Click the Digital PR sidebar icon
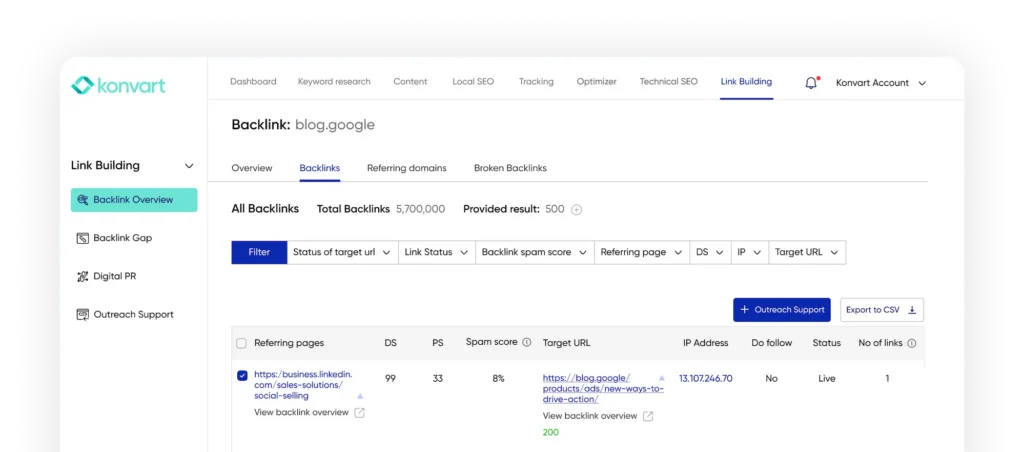 pos(82,276)
